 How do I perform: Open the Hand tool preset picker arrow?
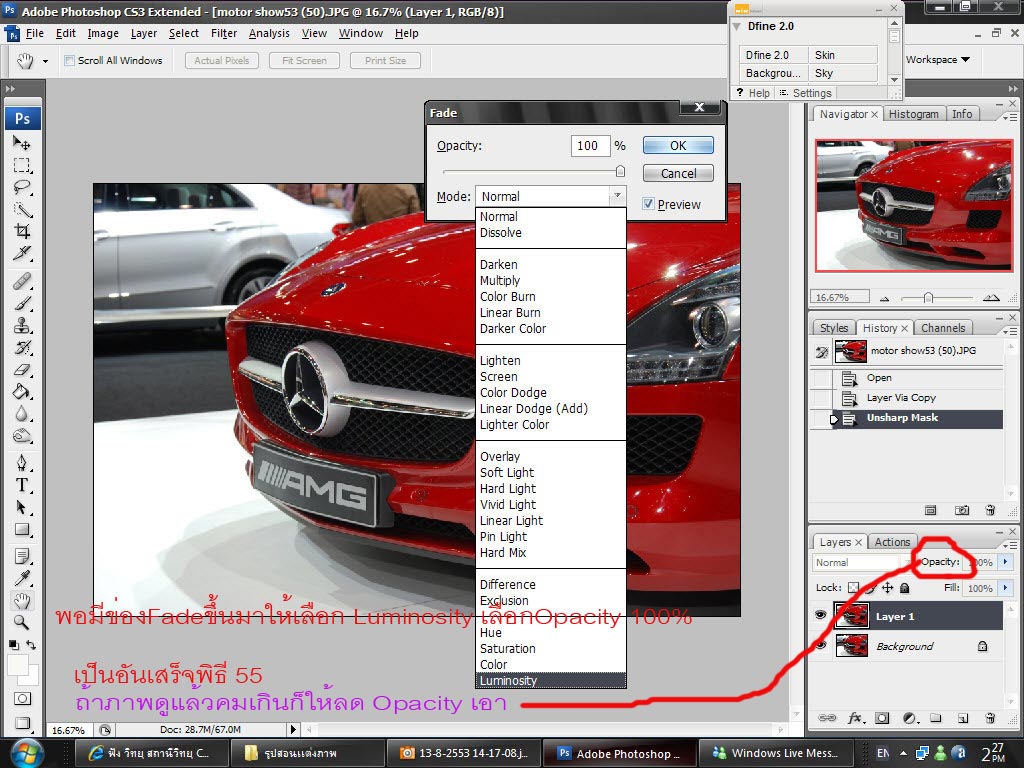click(45, 61)
